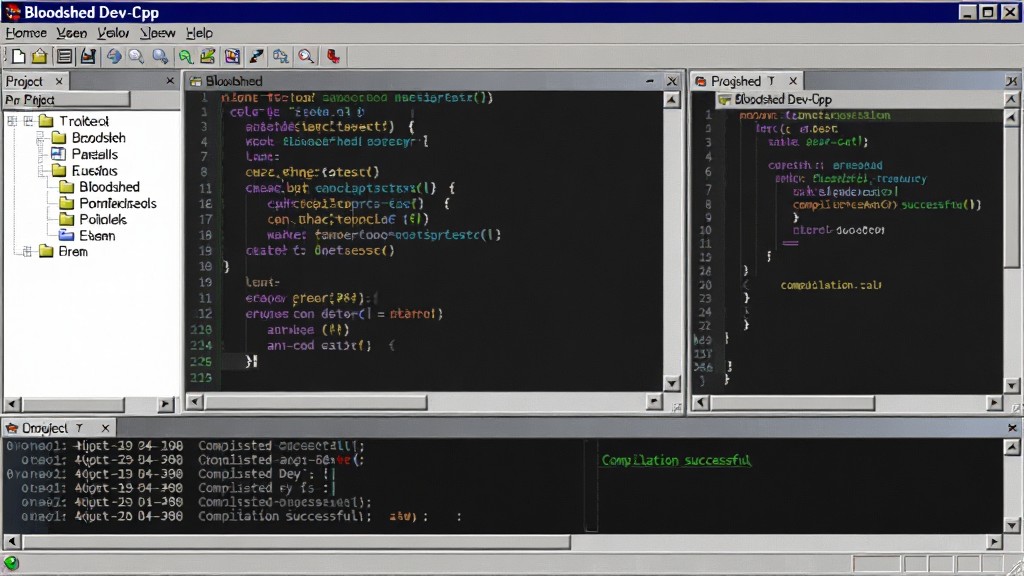
Task: Close the Dmoject tab
Action: pyautogui.click(x=105, y=428)
